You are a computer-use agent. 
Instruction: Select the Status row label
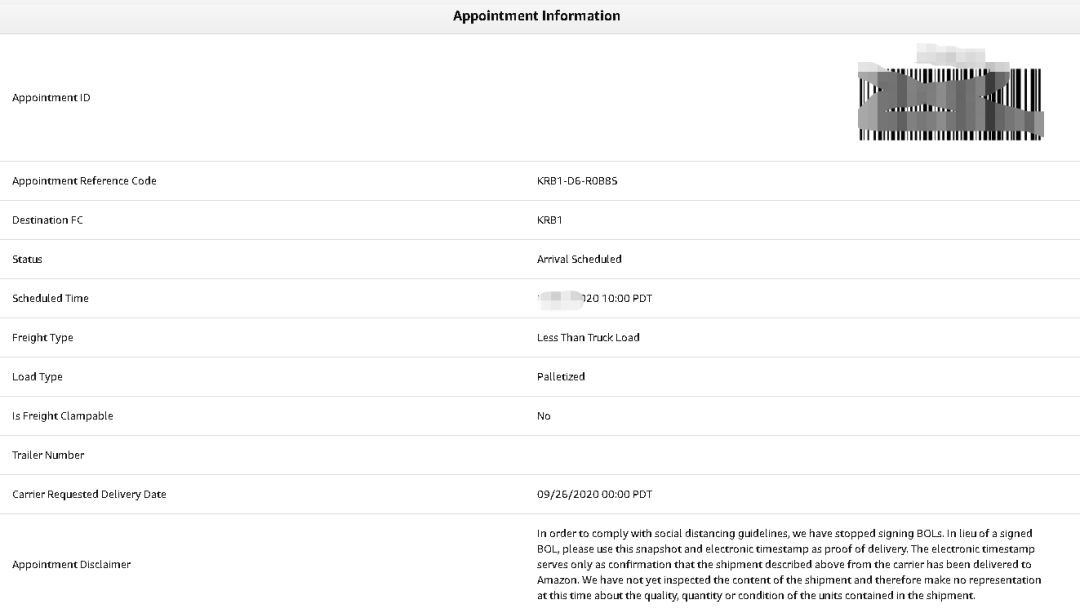coord(27,260)
